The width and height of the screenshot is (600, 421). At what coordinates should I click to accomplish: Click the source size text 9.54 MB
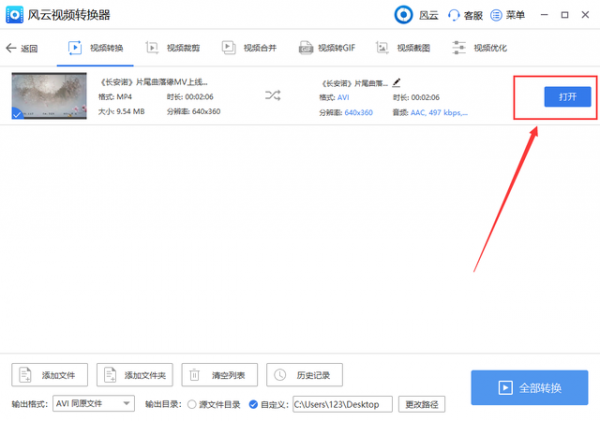click(130, 111)
